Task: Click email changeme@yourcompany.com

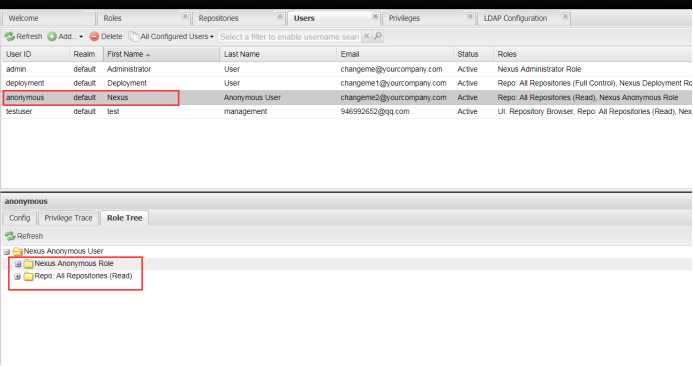Action: point(391,69)
